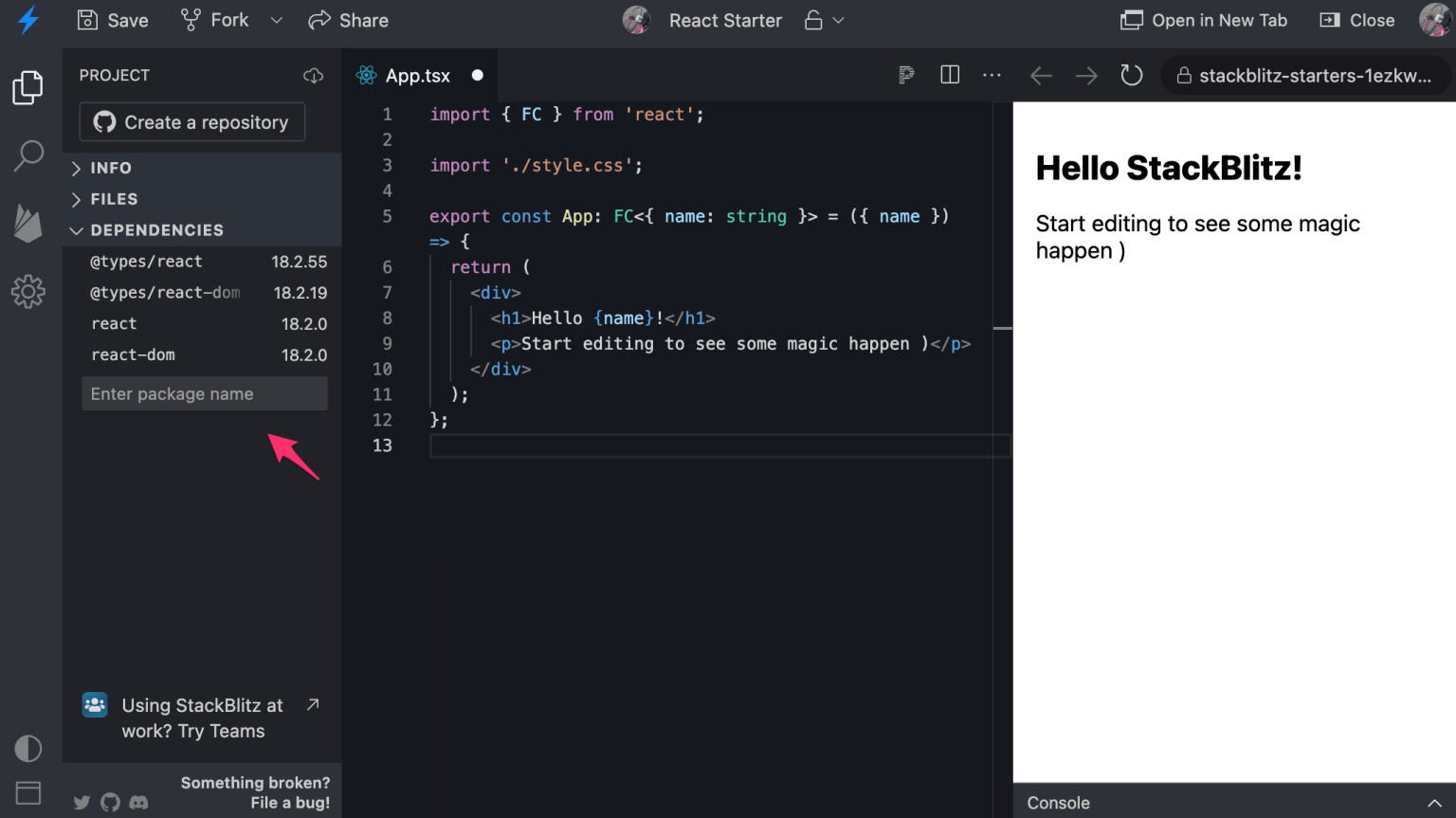Click the StackBlitz lightning bolt logo
This screenshot has height=818, width=1456.
tap(27, 20)
